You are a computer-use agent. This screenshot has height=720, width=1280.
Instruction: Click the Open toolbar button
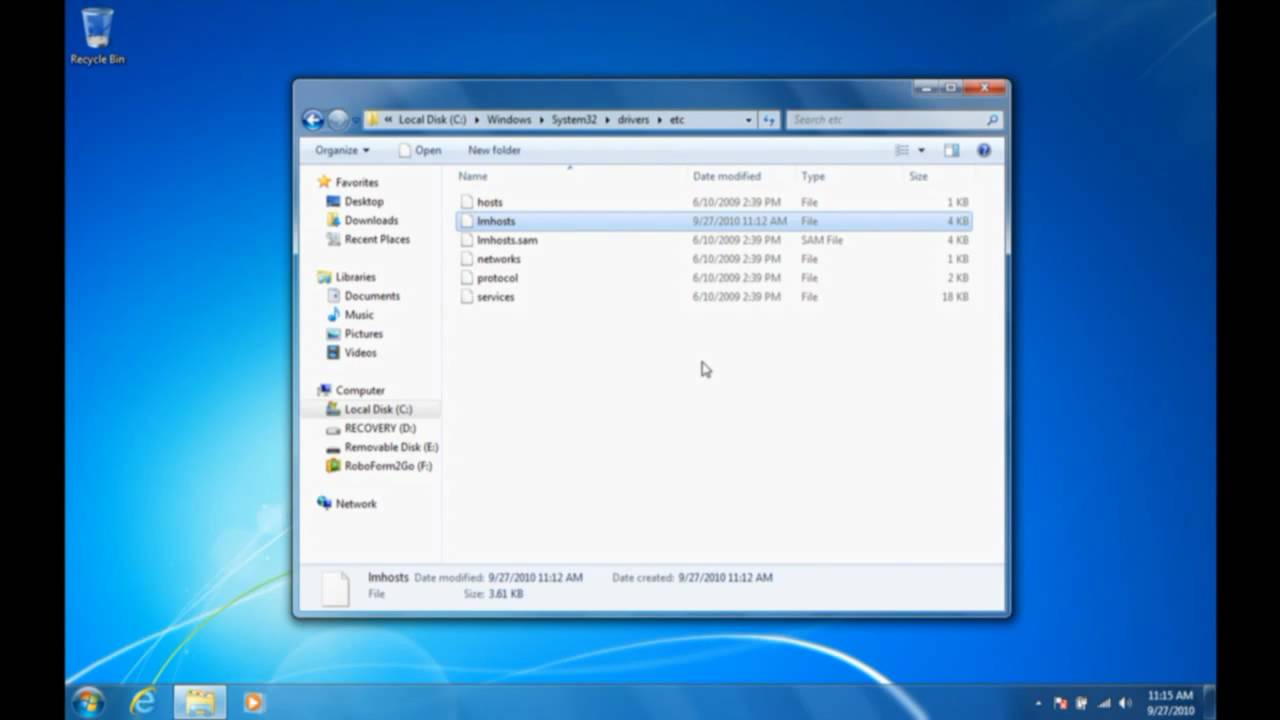(x=420, y=150)
